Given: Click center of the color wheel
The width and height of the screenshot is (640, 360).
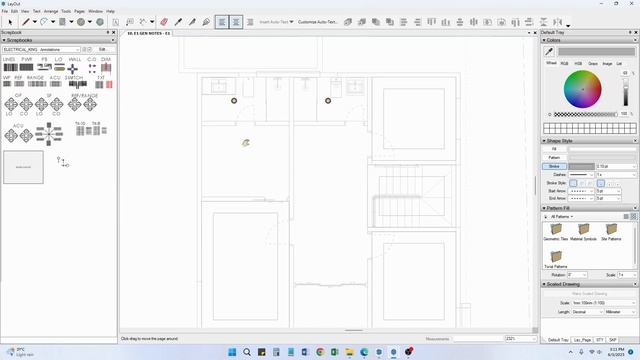Looking at the screenshot, I should (x=582, y=89).
